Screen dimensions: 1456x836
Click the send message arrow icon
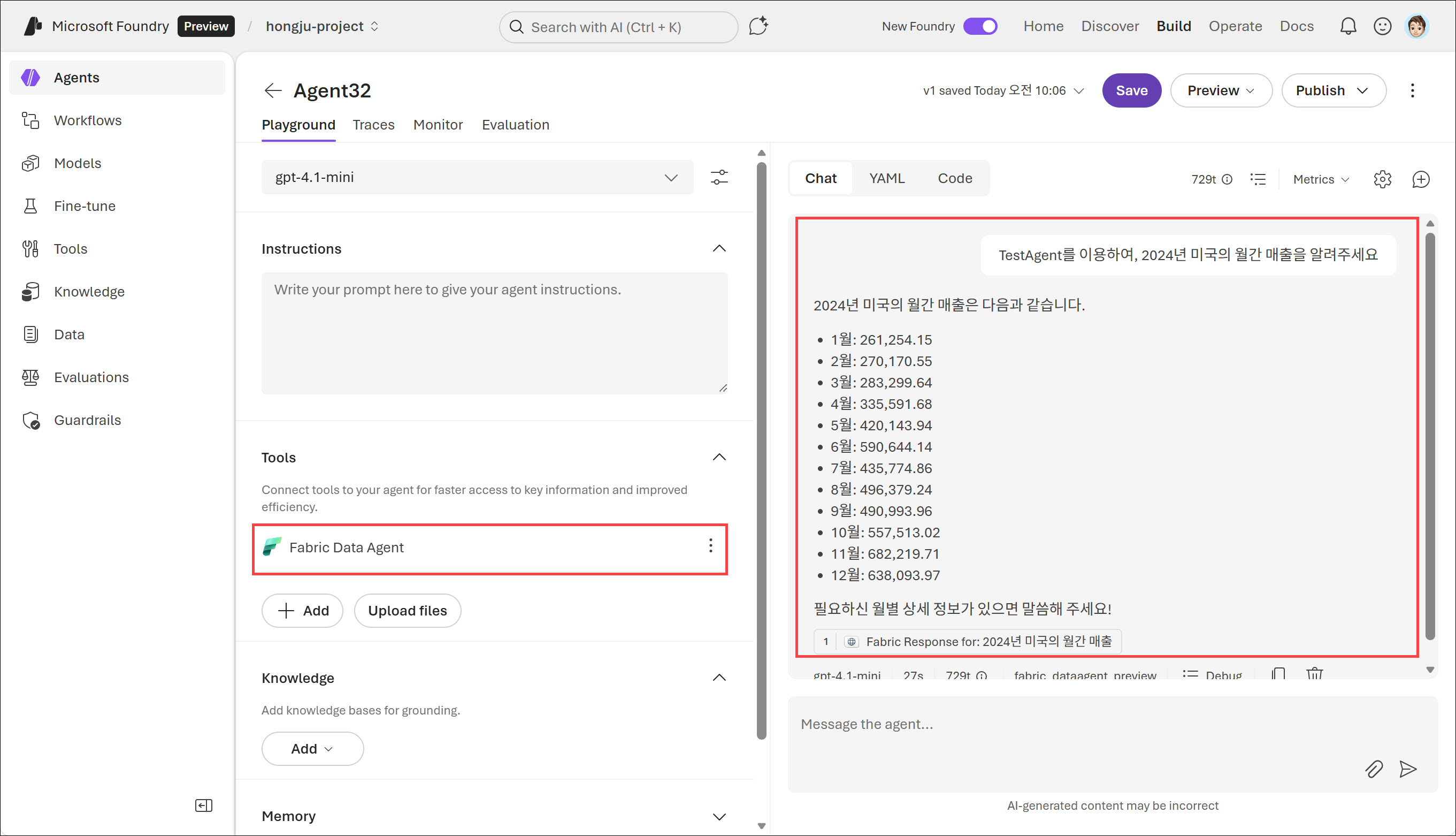[x=1408, y=769]
